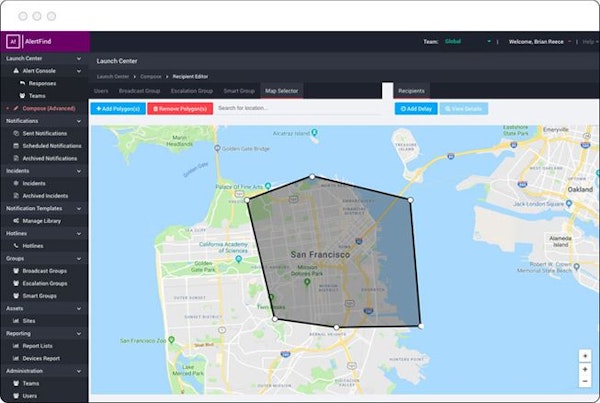Collapse the Incidents sidebar section
This screenshot has width=600, height=403.
point(78,171)
